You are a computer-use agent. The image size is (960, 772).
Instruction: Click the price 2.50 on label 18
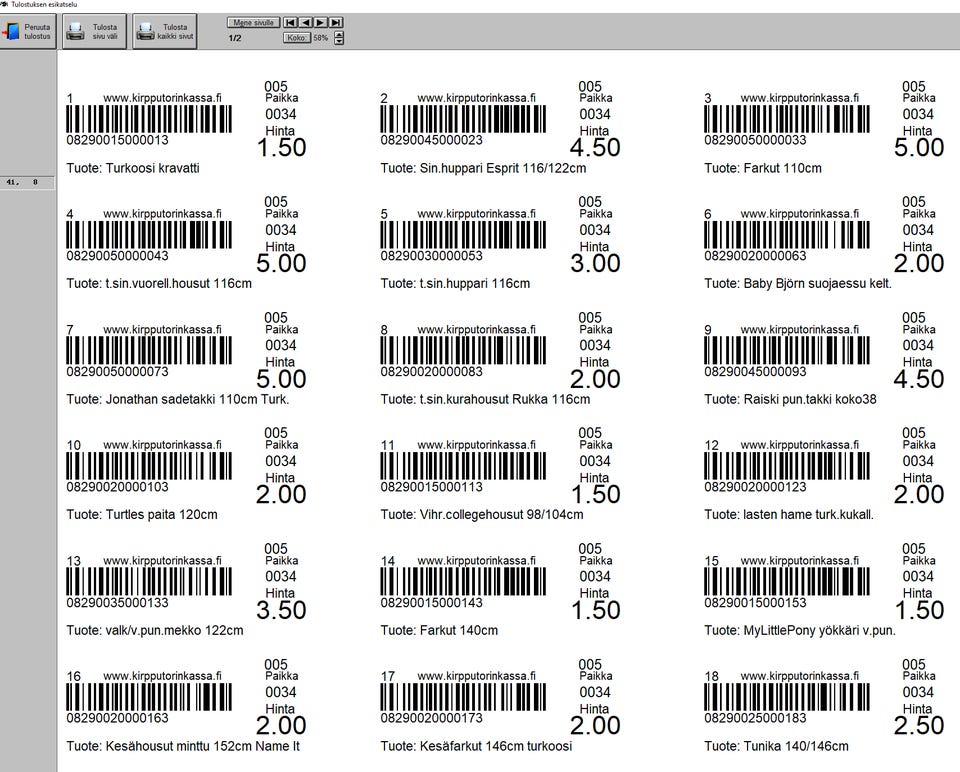[919, 725]
